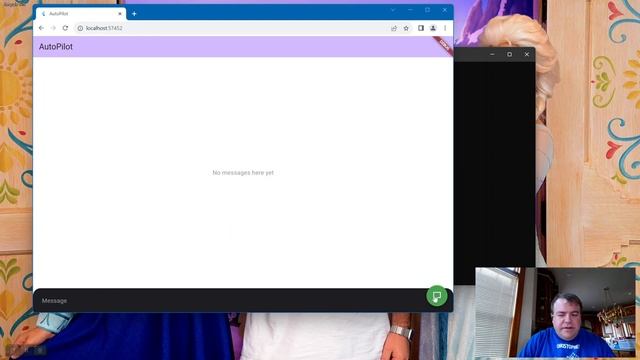Select the AutoPilot browser tab
This screenshot has width=640, height=360.
[81, 13]
